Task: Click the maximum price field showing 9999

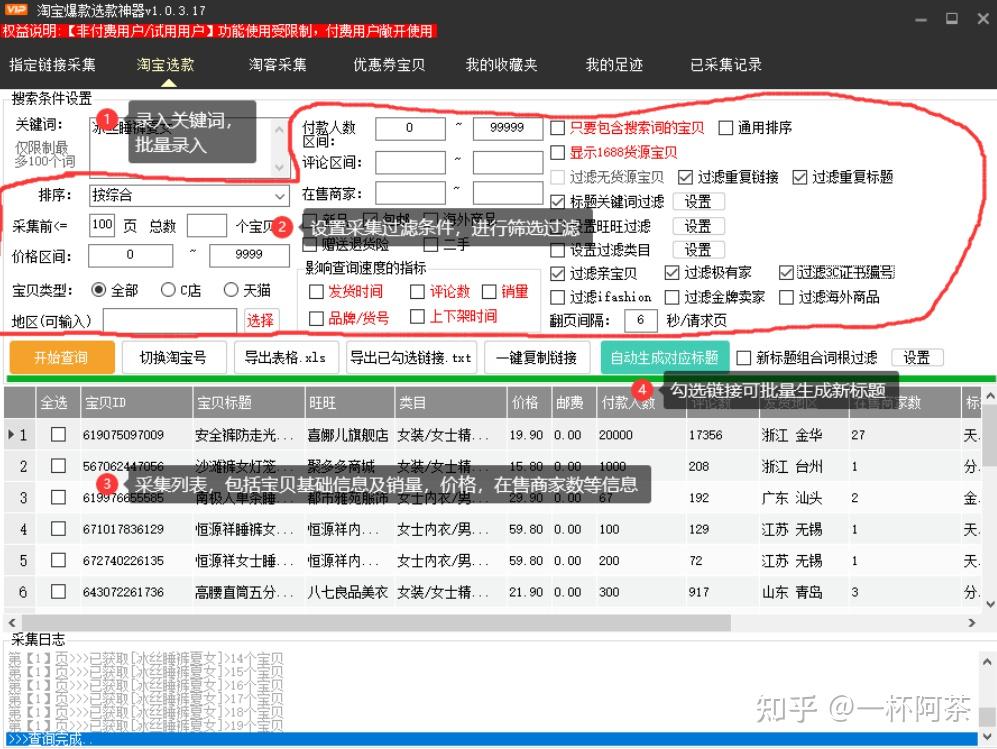Action: coord(249,256)
